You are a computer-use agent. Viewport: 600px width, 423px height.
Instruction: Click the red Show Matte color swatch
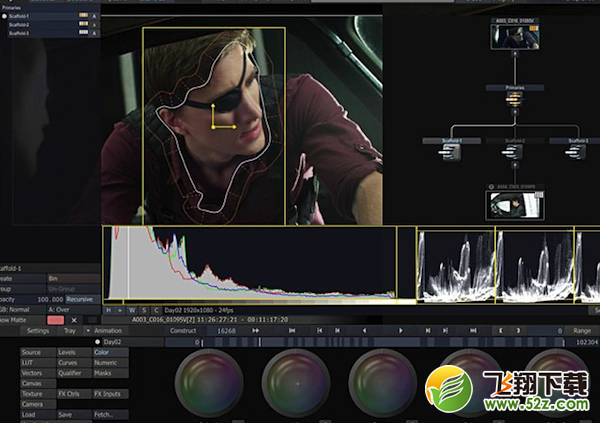click(55, 320)
